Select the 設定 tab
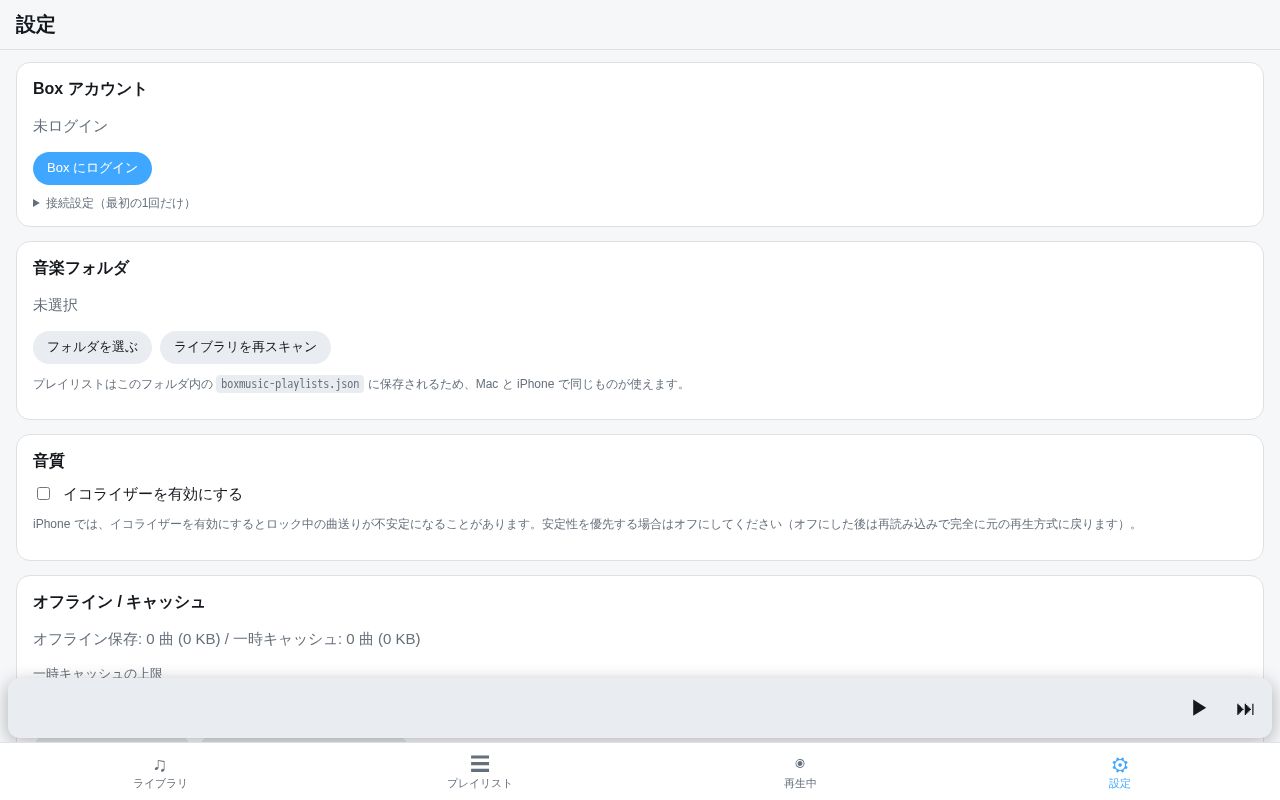The image size is (1280, 800). (1120, 772)
